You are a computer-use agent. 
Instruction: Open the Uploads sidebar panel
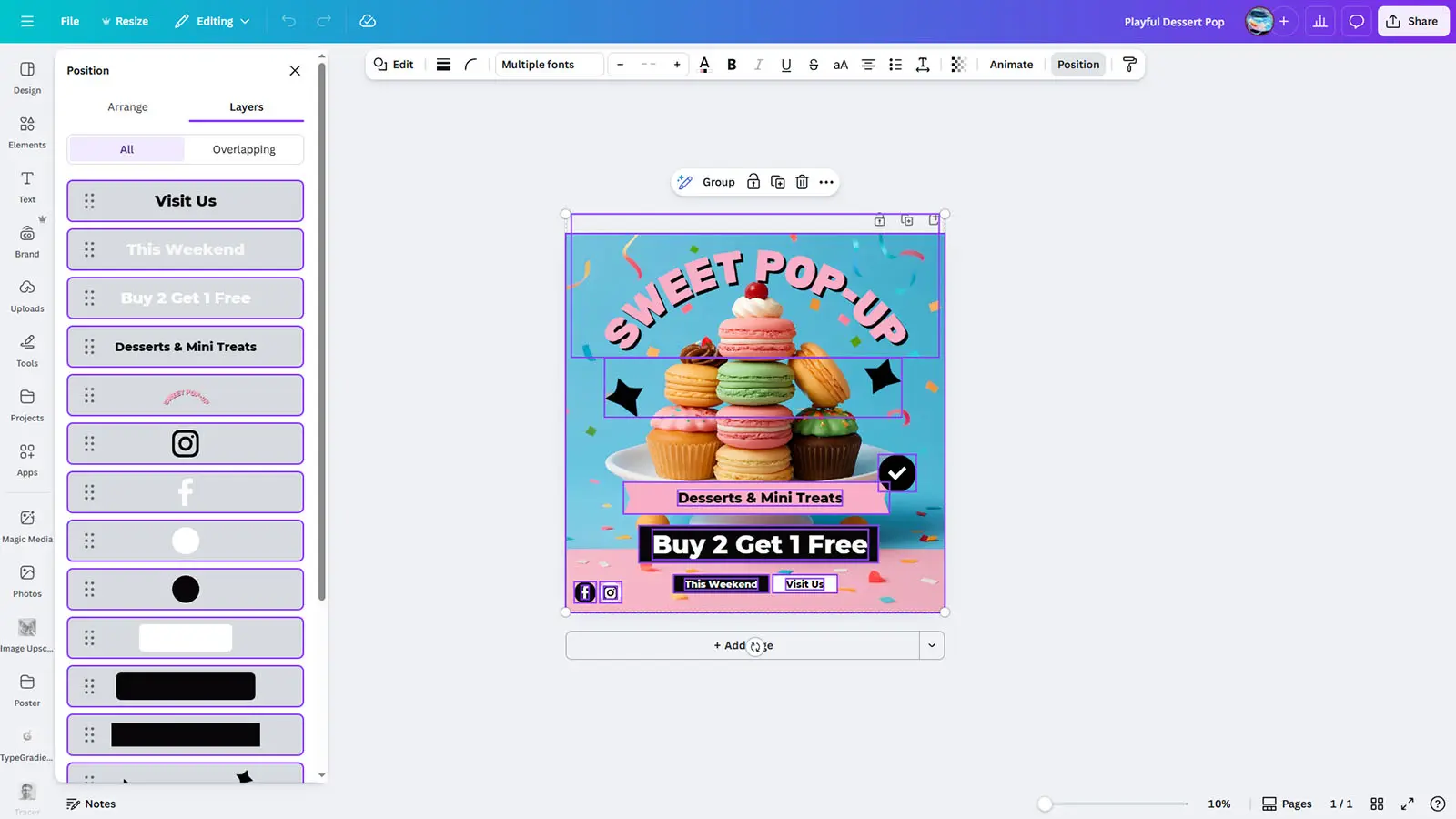tap(27, 296)
